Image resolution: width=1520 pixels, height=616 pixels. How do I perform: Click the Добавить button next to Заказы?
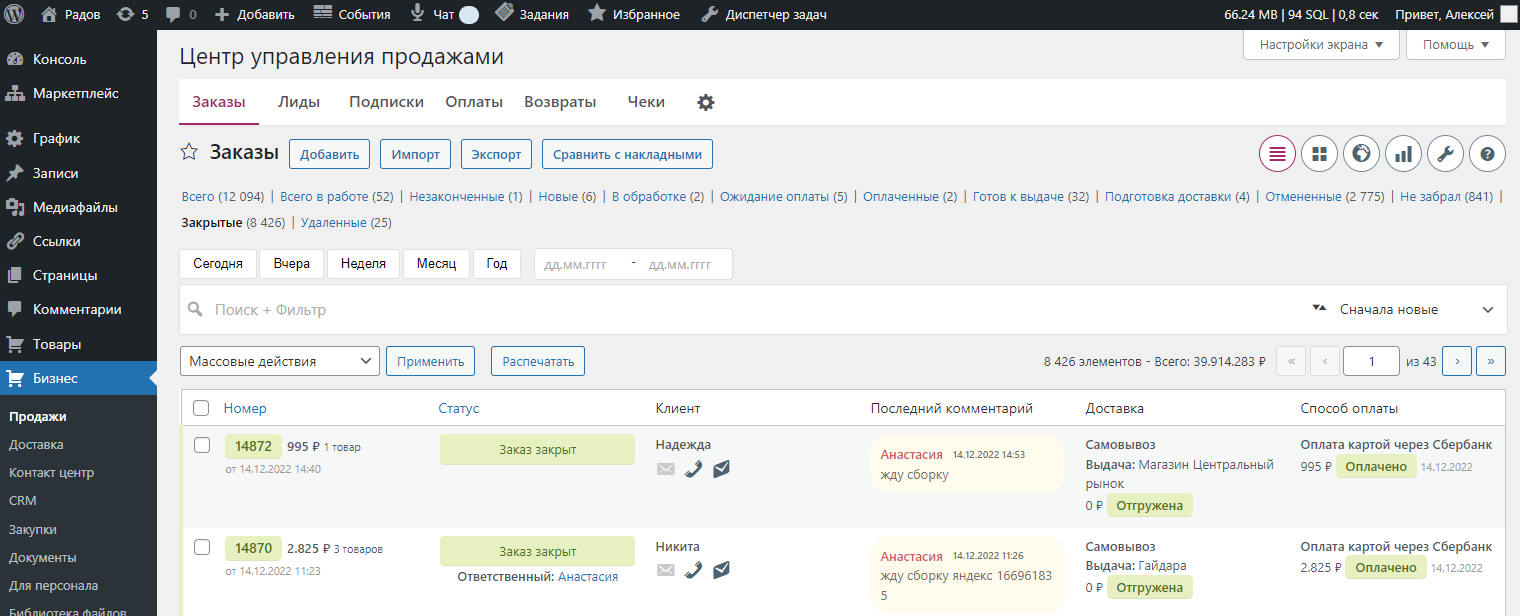(x=330, y=155)
